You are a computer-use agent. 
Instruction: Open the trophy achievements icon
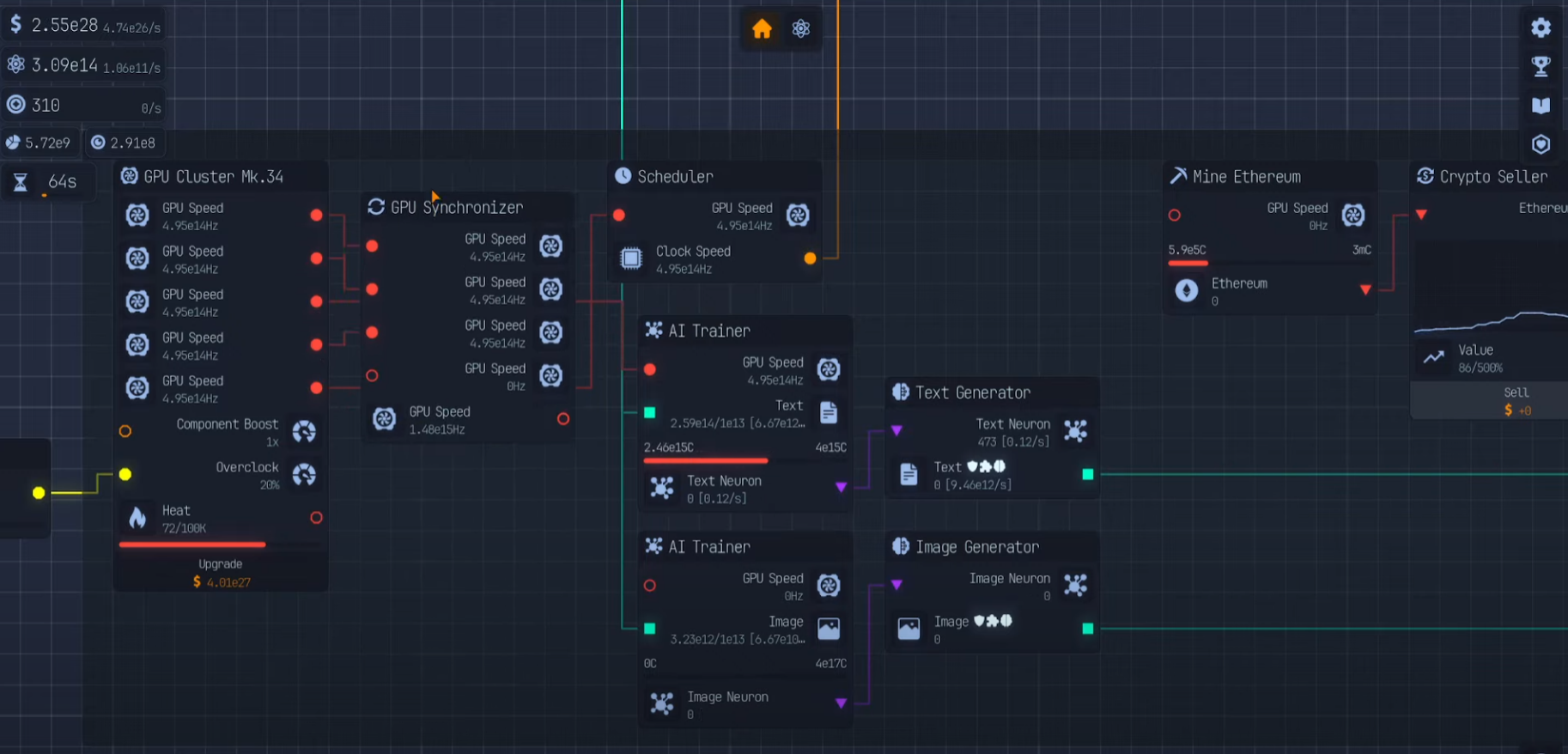(x=1541, y=66)
